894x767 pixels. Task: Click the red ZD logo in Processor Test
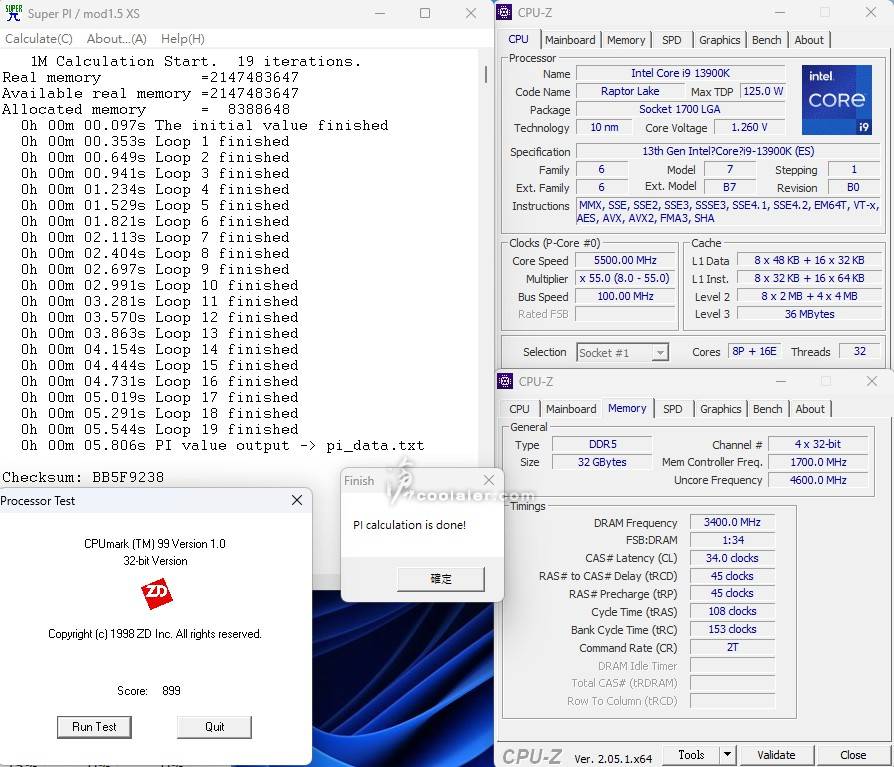[x=157, y=595]
